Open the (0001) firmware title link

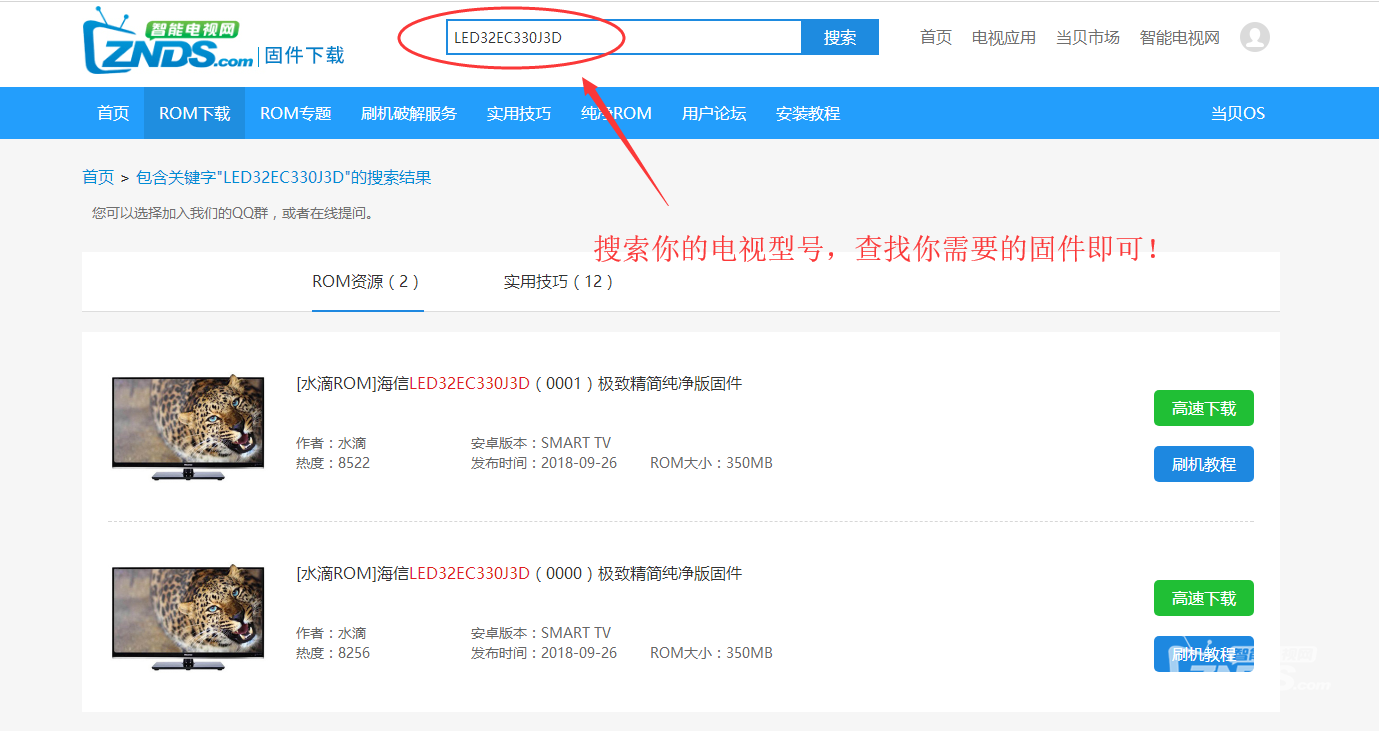(519, 383)
